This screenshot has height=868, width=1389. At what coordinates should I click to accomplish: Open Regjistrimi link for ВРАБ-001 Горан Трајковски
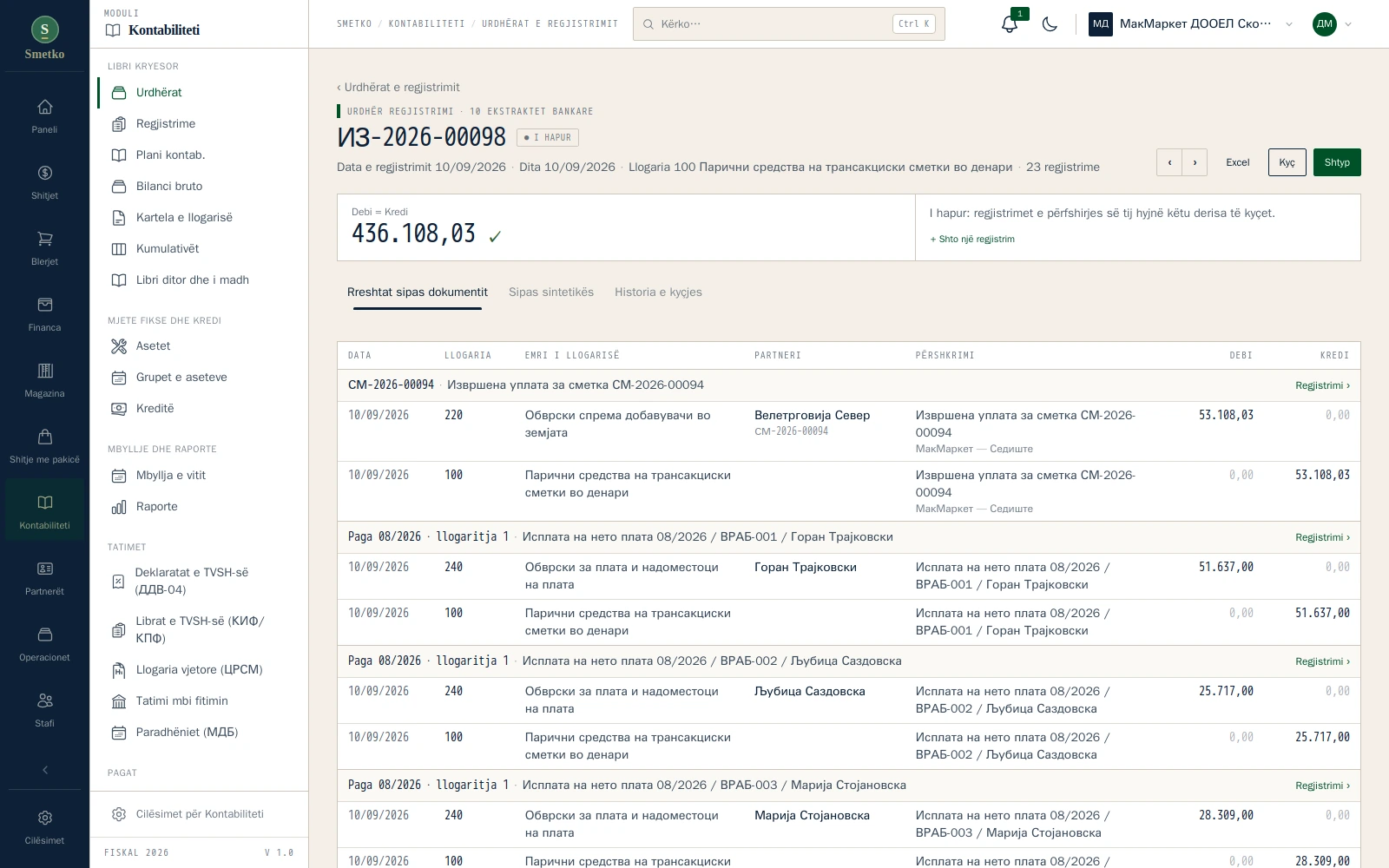click(x=1322, y=537)
